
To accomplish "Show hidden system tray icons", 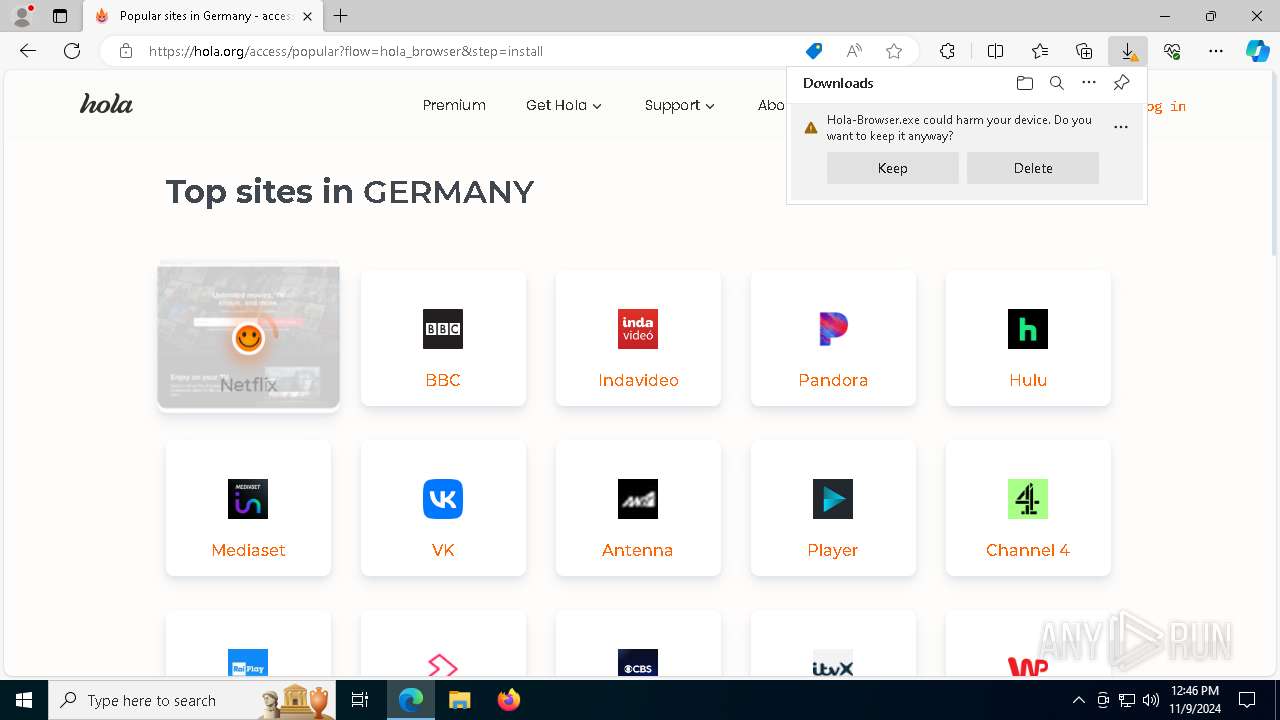I will click(1078, 700).
